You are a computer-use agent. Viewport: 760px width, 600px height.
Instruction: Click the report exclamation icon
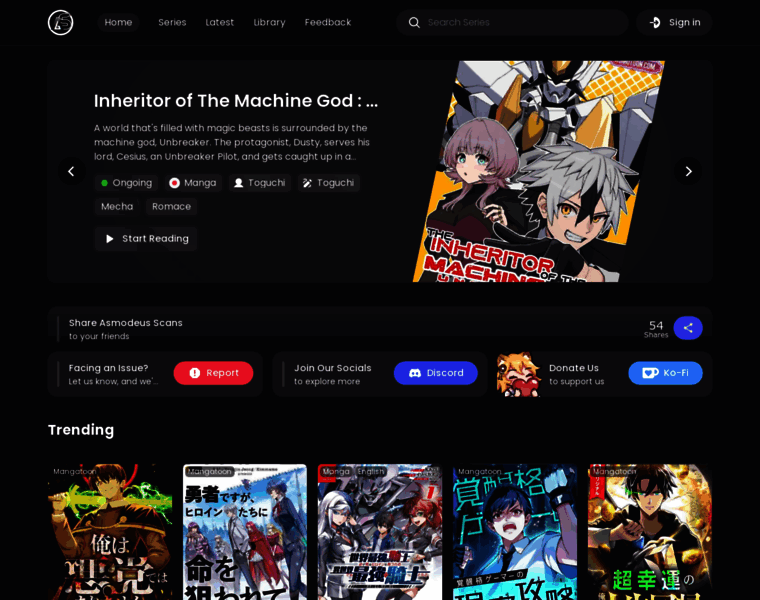pos(194,373)
